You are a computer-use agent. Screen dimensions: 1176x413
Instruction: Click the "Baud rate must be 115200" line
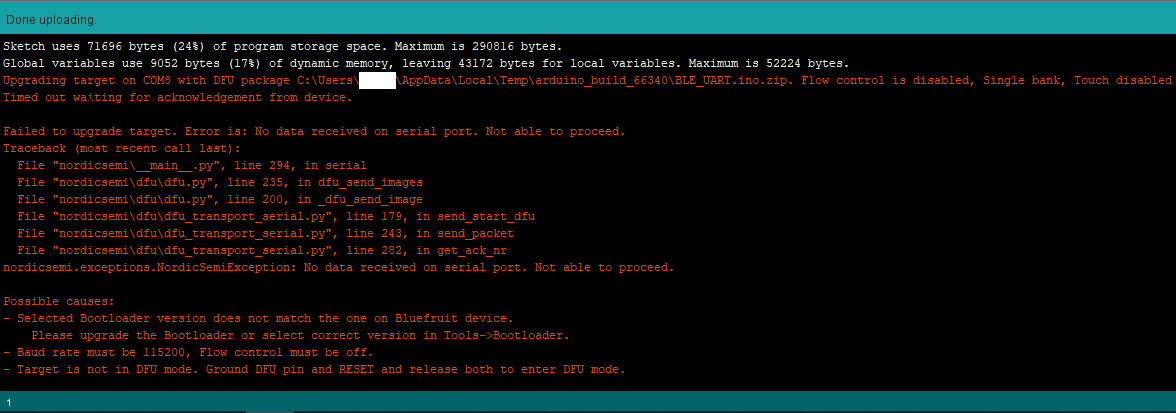(188, 352)
